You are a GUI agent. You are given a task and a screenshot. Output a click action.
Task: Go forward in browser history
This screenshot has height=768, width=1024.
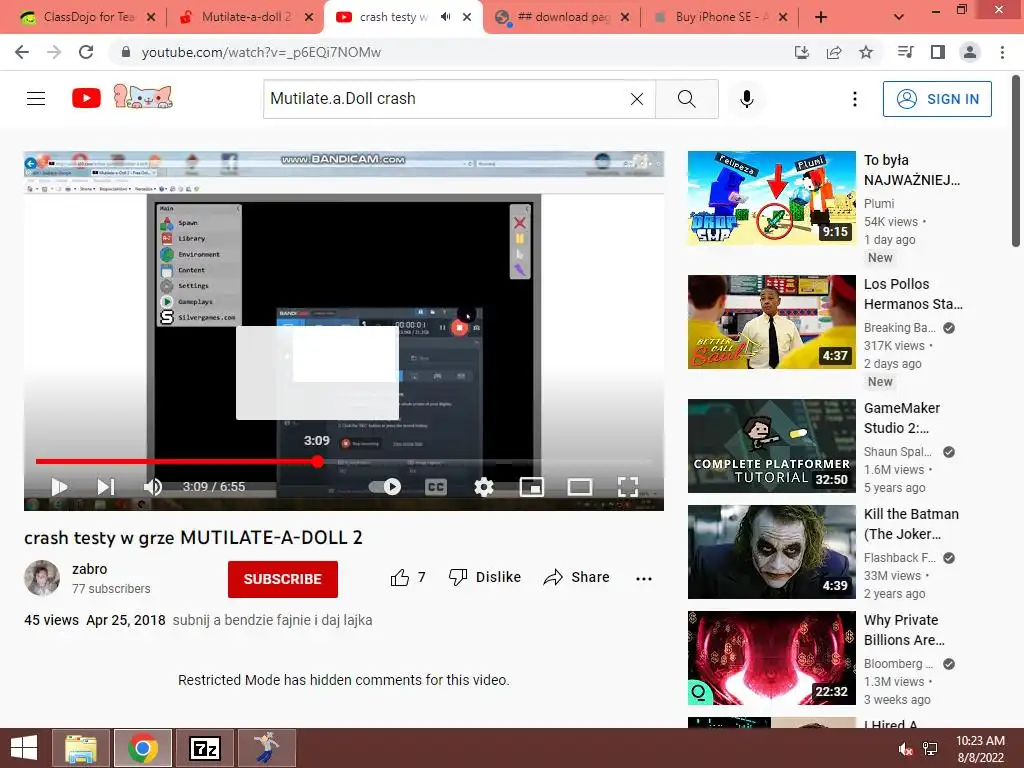pyautogui.click(x=54, y=52)
